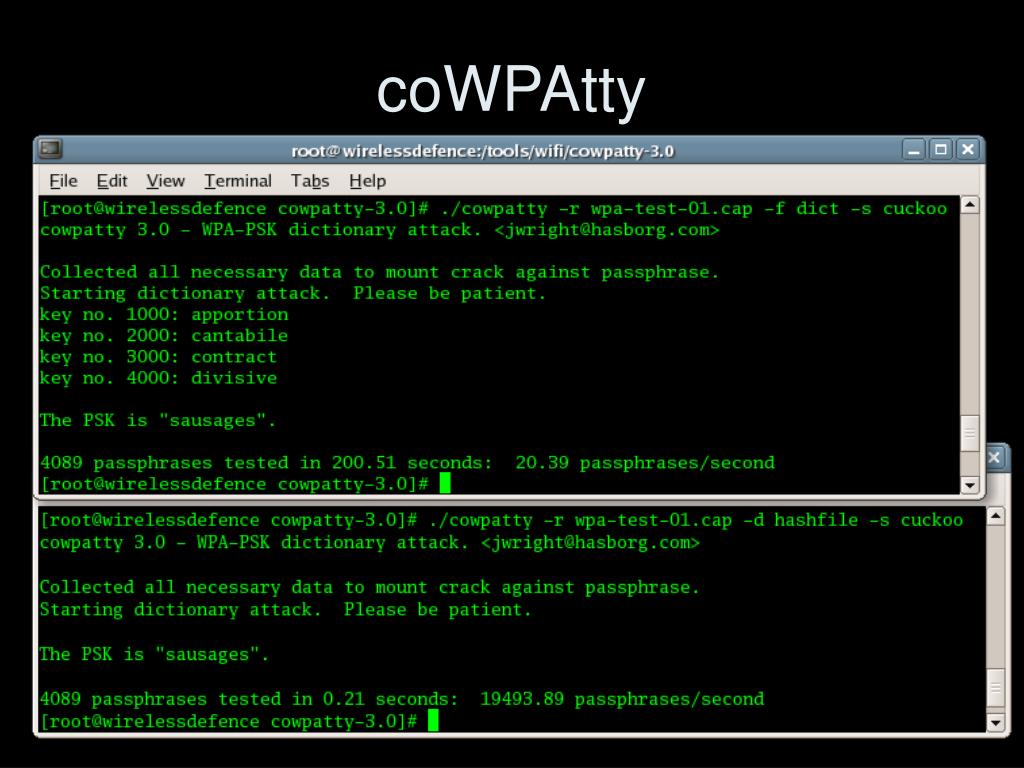Close the background terminal window
Screen dimensions: 1024x768
pyautogui.click(x=995, y=458)
